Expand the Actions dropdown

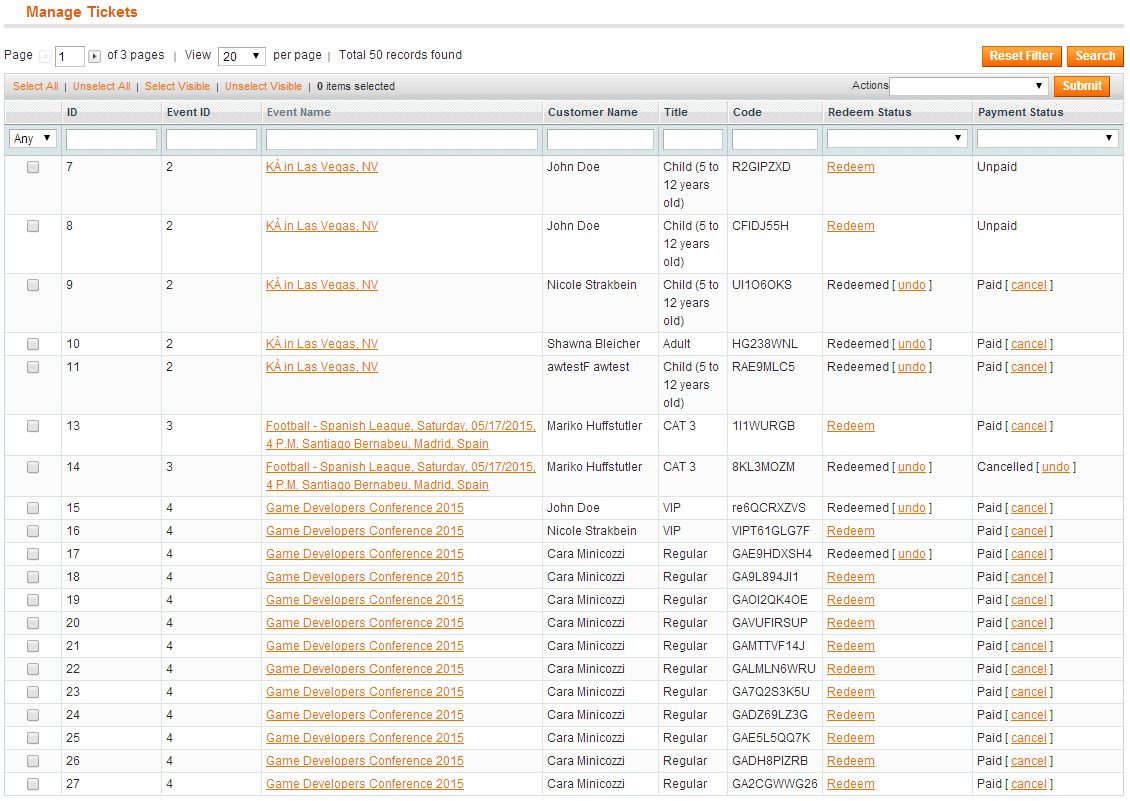[968, 86]
